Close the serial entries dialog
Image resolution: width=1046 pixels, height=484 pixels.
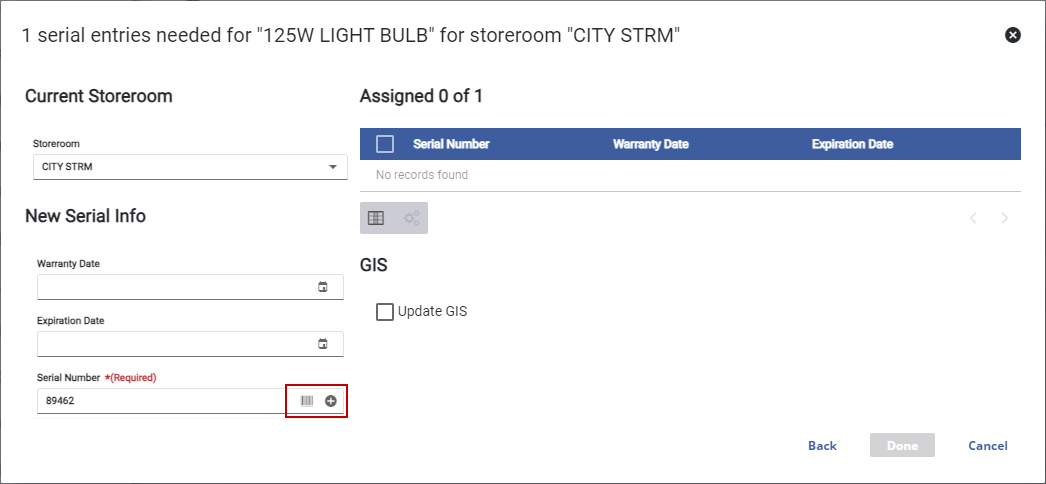pos(1013,35)
